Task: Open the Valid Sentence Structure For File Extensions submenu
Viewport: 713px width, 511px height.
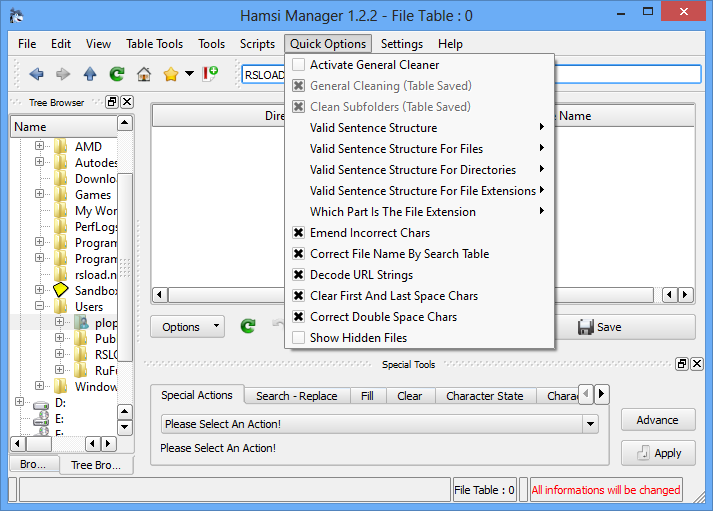Action: (419, 190)
